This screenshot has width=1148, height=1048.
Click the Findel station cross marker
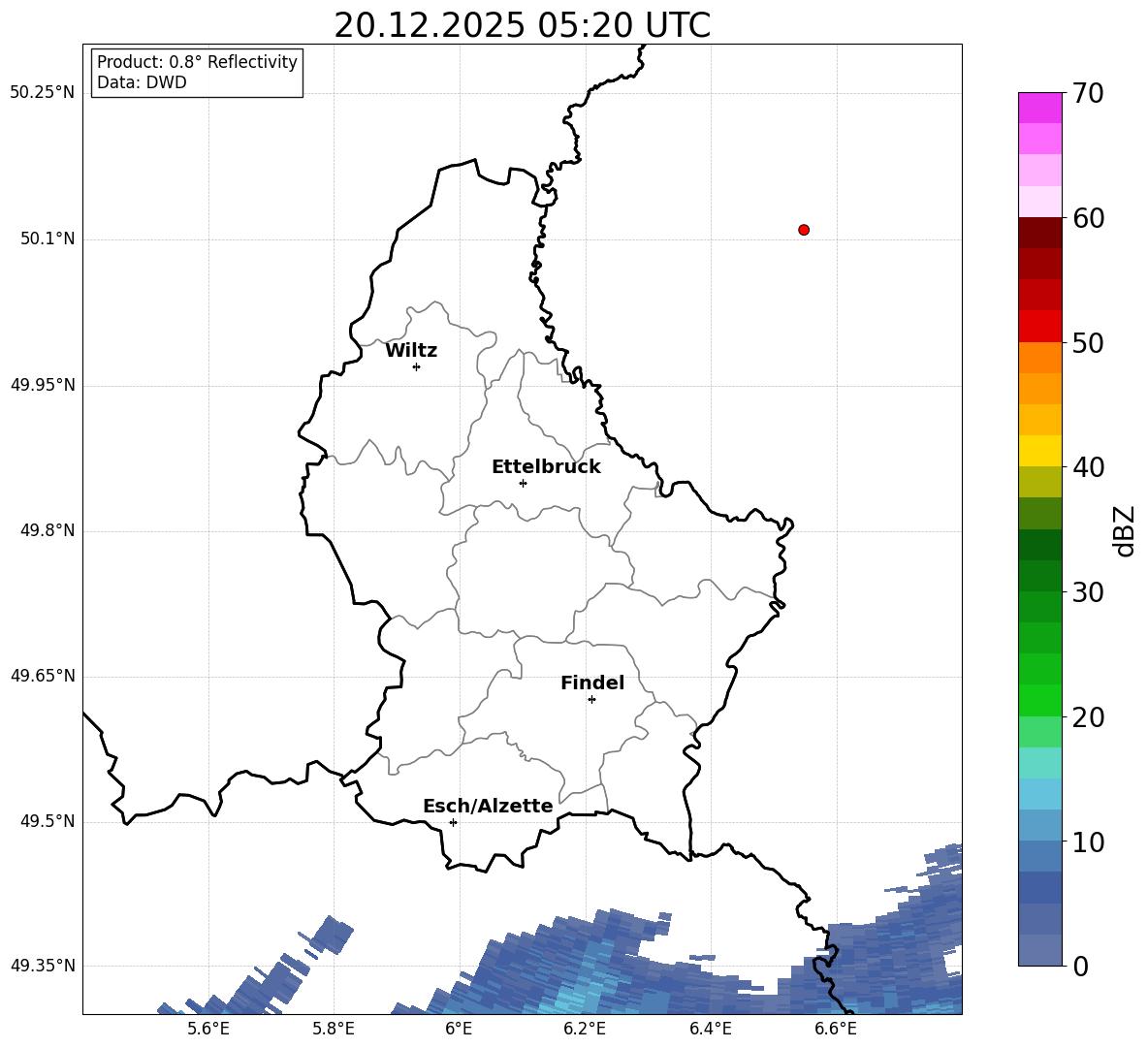point(591,700)
